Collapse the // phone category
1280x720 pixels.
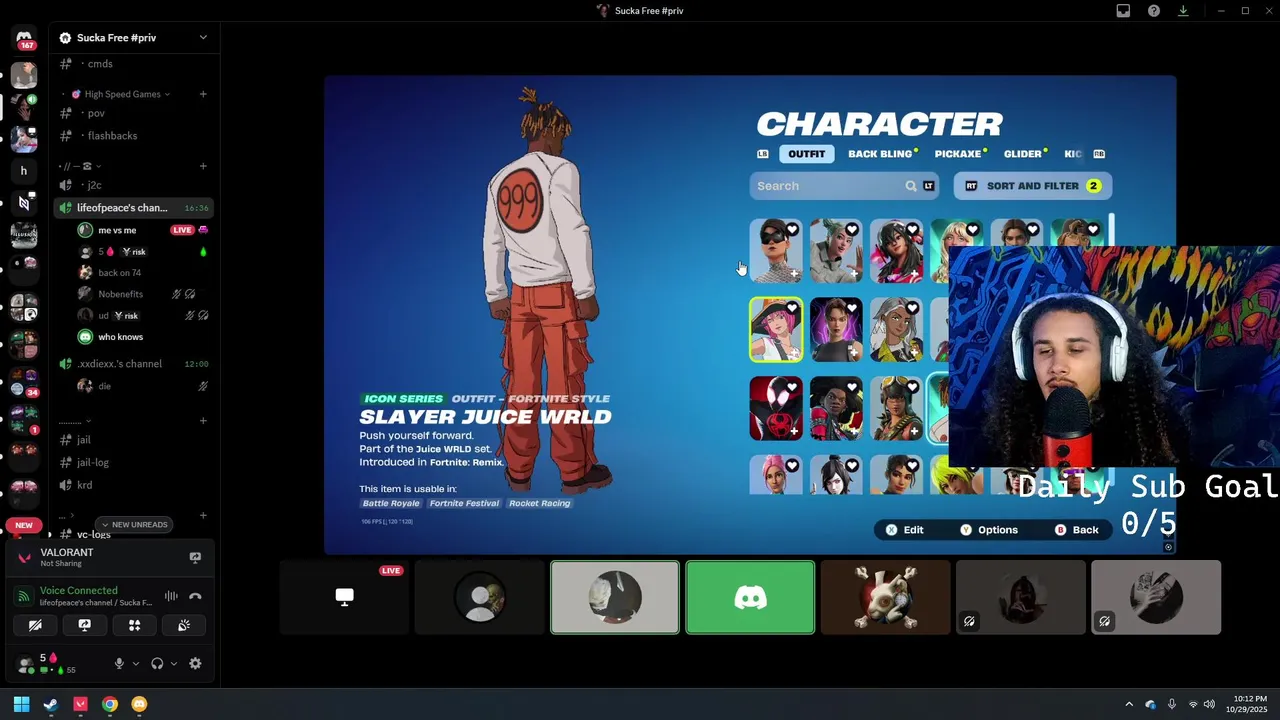click(x=80, y=166)
